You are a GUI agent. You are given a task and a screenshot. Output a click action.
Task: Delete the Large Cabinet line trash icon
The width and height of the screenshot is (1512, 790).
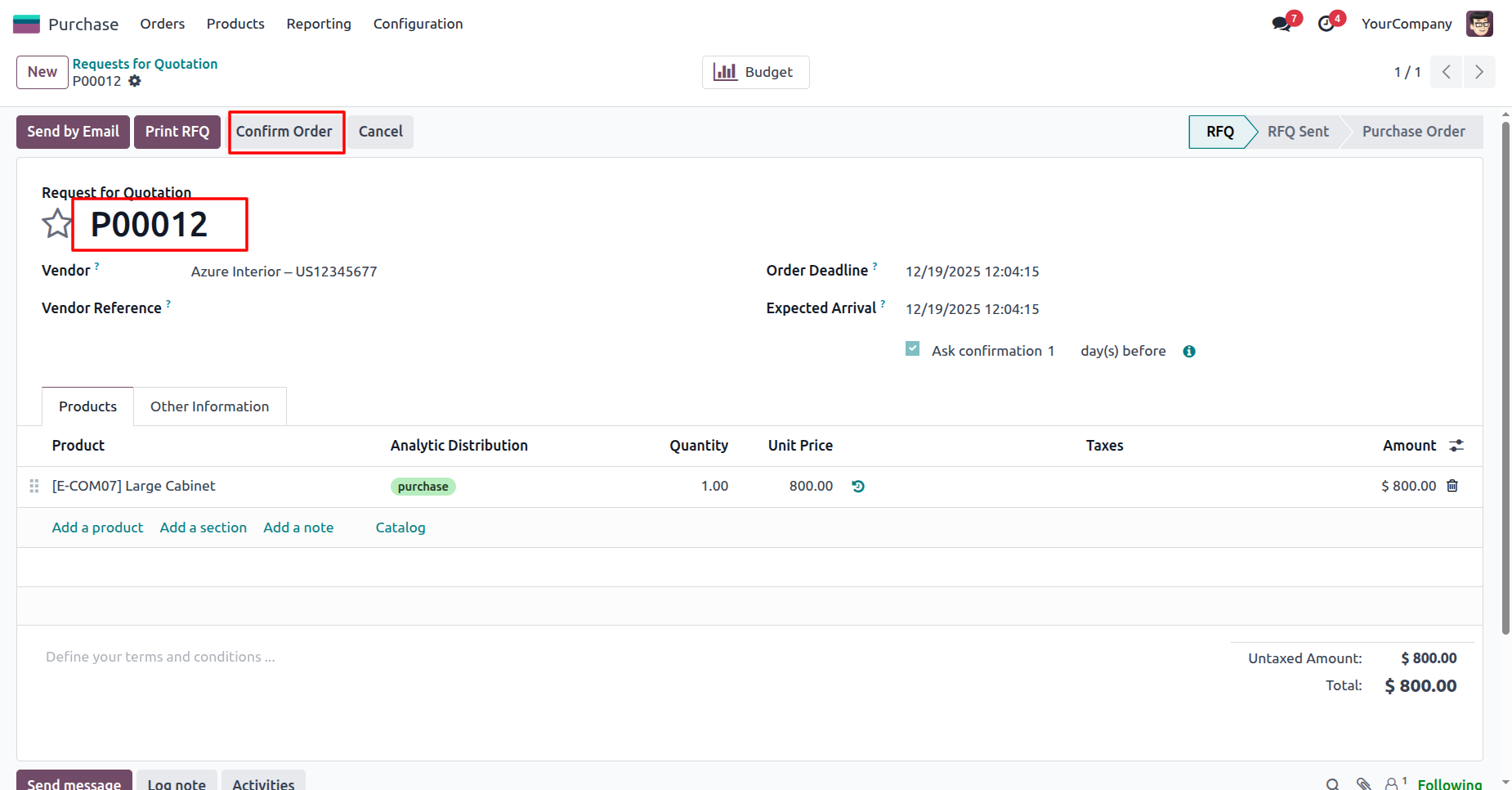point(1452,486)
